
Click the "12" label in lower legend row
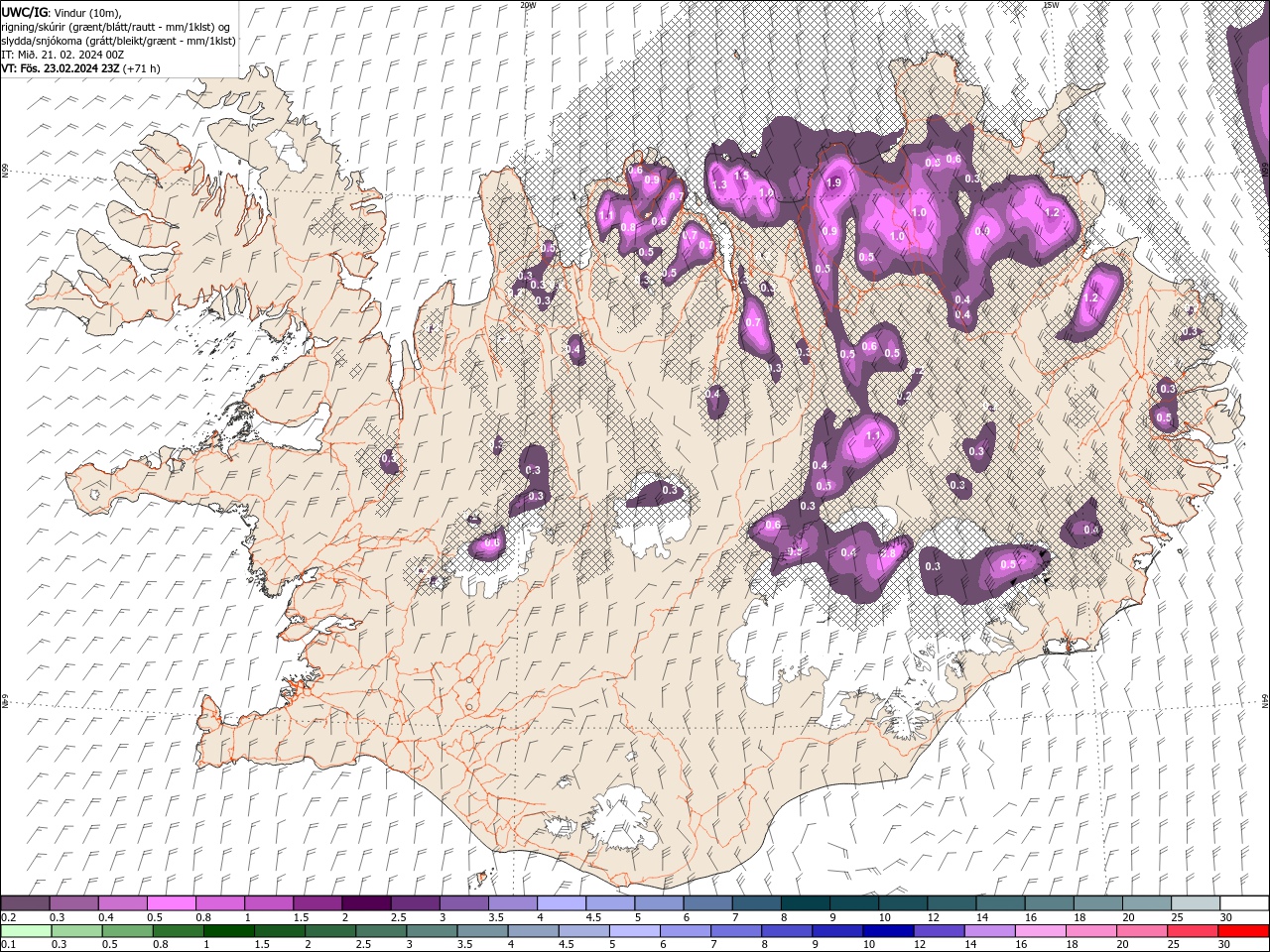(920, 945)
